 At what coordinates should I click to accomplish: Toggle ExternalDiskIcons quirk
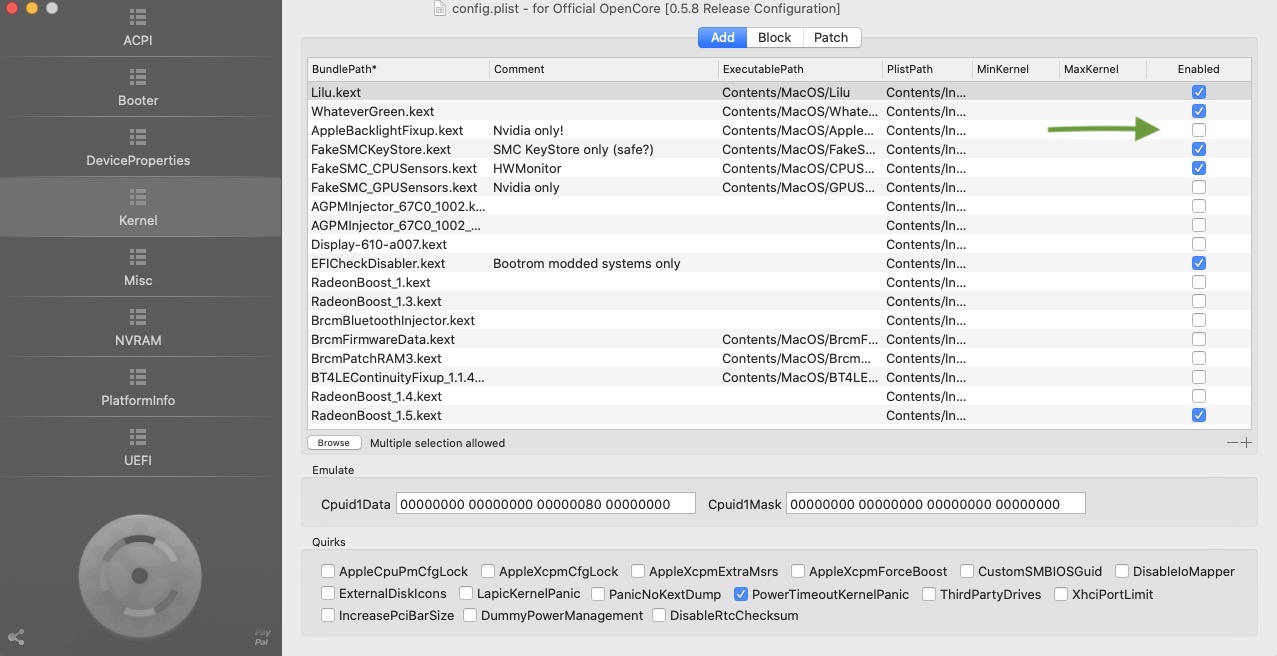[328, 594]
